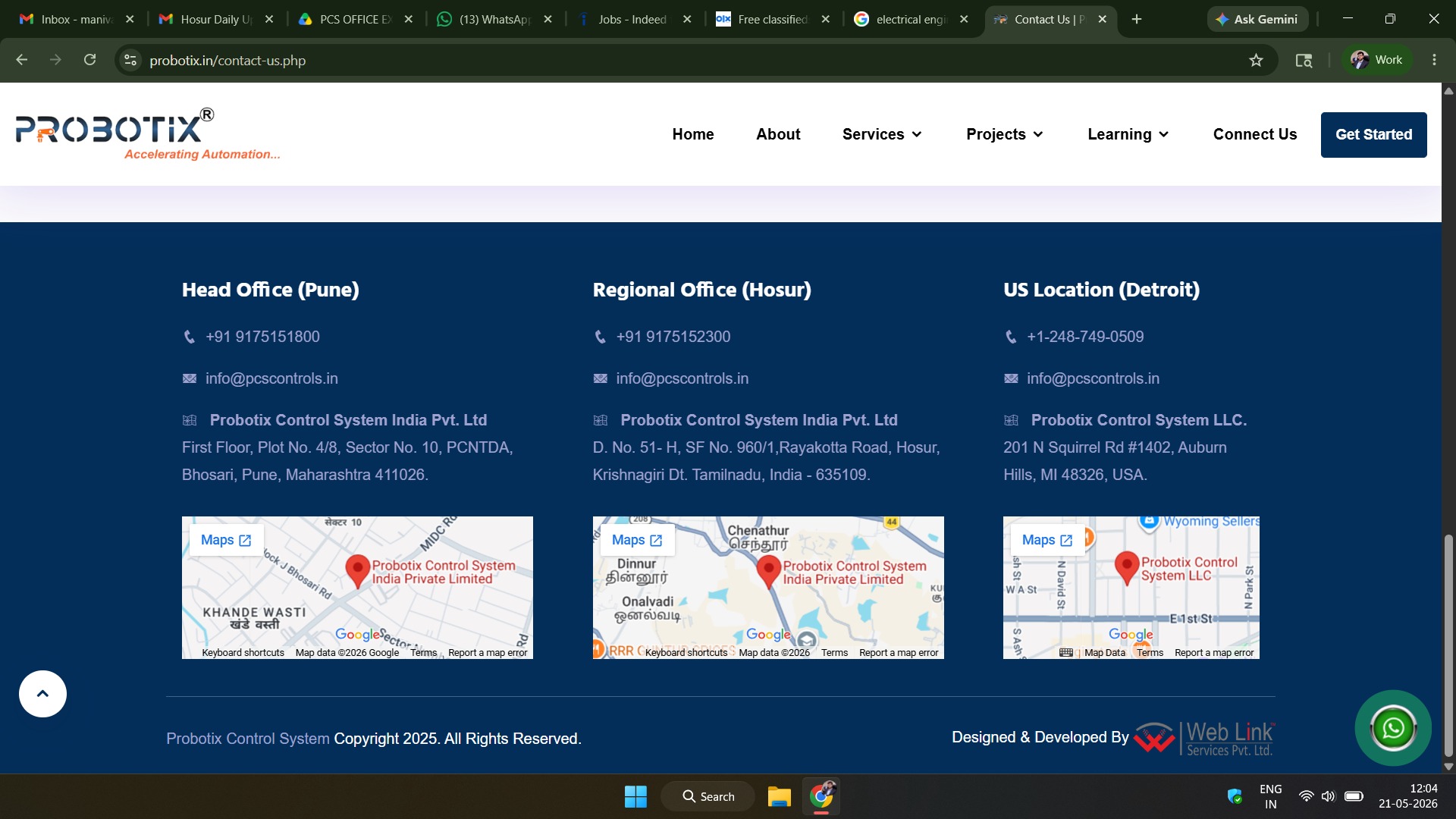Image resolution: width=1456 pixels, height=819 pixels.
Task: Go to the About menu item
Action: pyautogui.click(x=778, y=134)
